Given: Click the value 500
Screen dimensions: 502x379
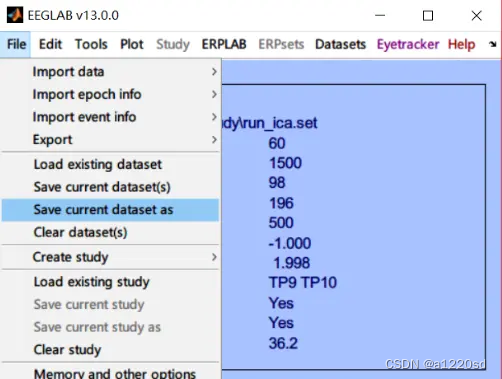Looking at the screenshot, I should coord(281,223).
